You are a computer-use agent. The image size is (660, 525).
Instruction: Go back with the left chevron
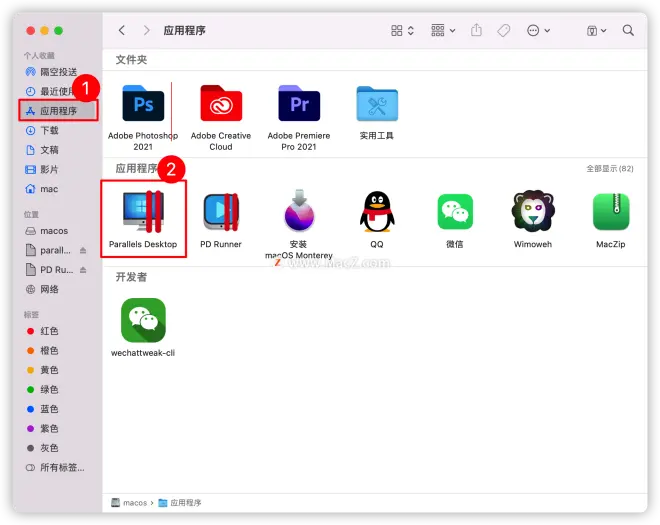click(122, 30)
